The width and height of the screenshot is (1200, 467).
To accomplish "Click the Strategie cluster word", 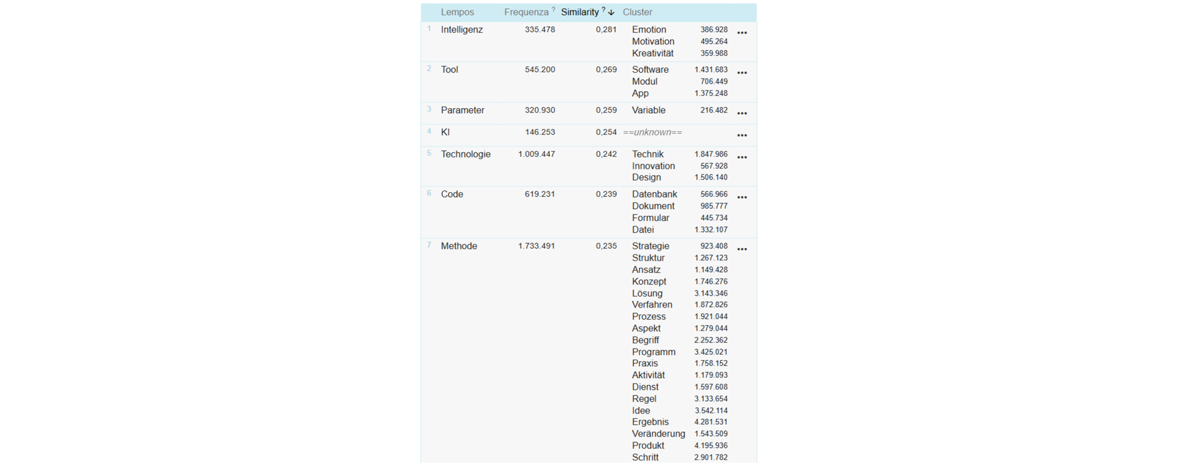I will (651, 246).
